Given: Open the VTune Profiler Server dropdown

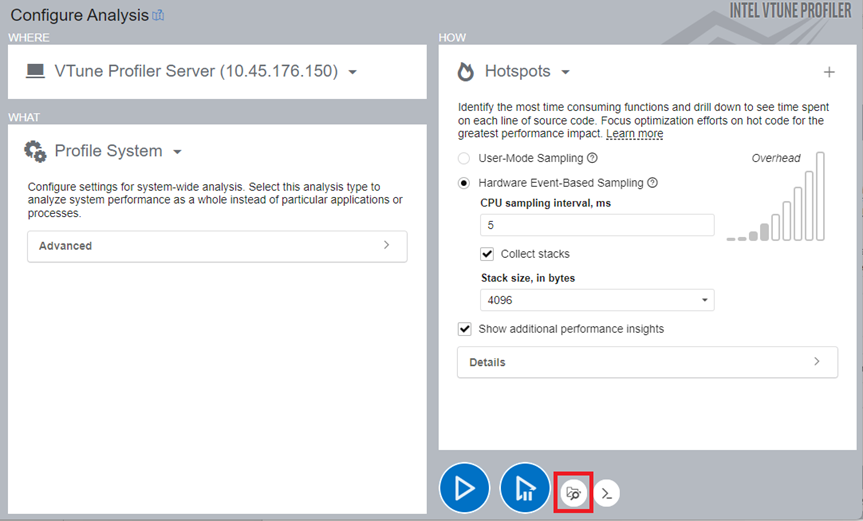Looking at the screenshot, I should point(352,72).
